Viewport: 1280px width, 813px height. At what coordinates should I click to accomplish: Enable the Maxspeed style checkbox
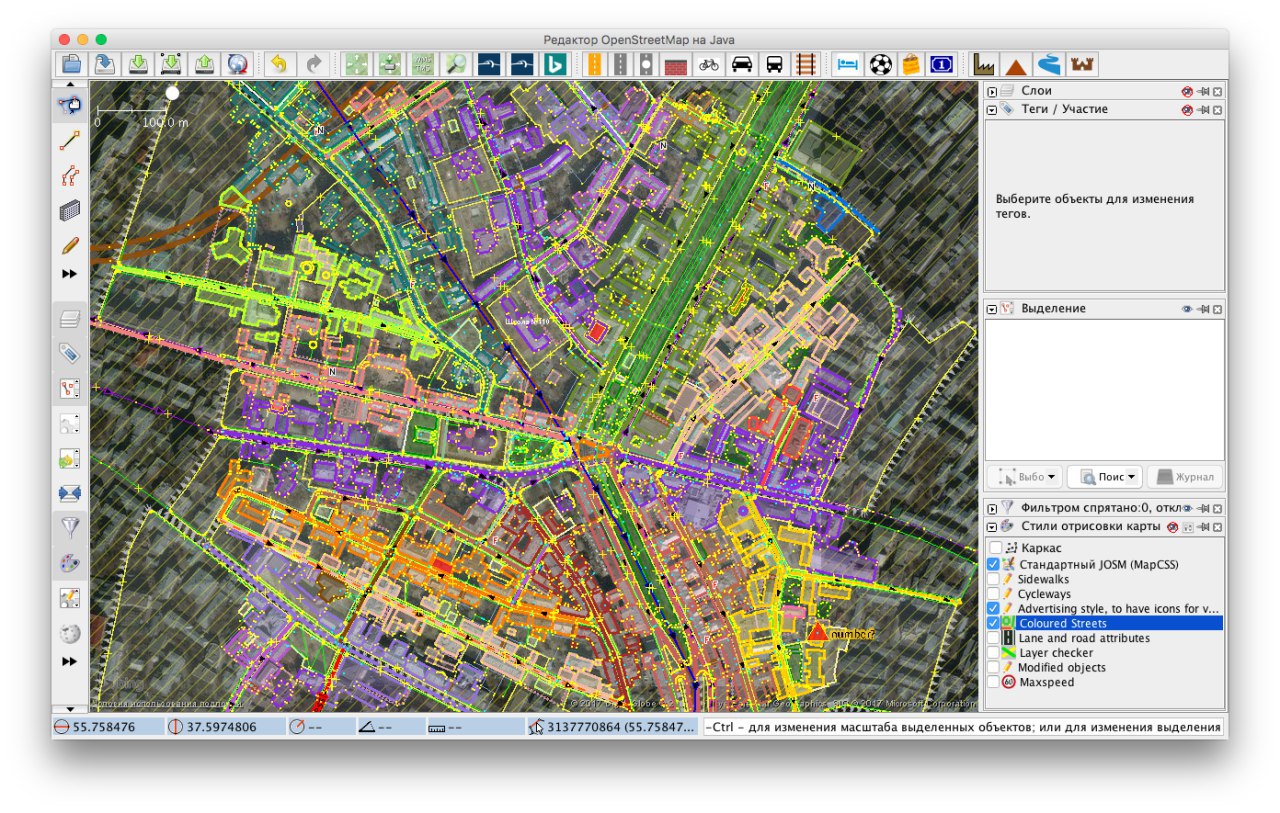(x=995, y=682)
